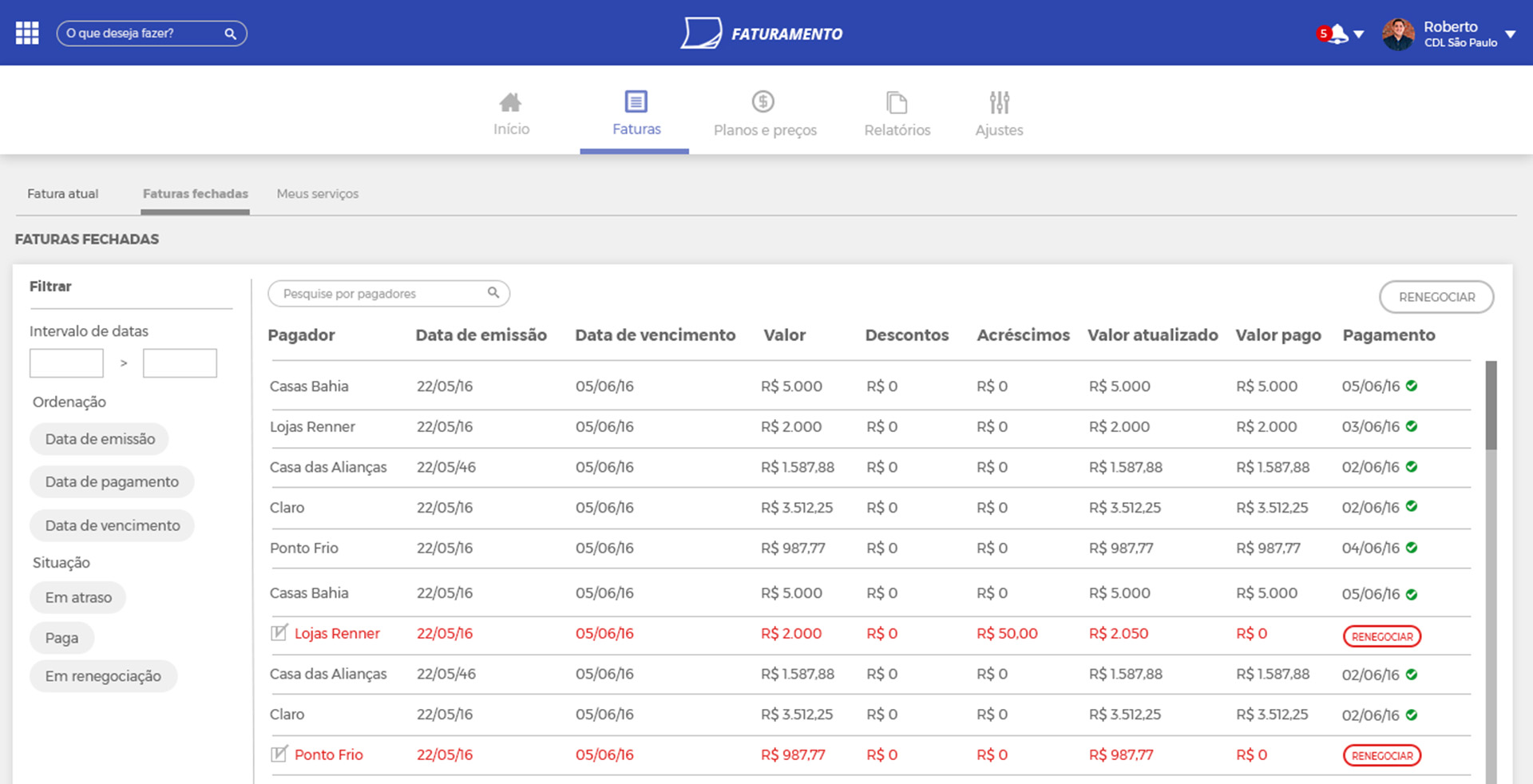The height and width of the screenshot is (784, 1533).
Task: Click the top search 'O que deseja fazer?' field
Action: [152, 34]
